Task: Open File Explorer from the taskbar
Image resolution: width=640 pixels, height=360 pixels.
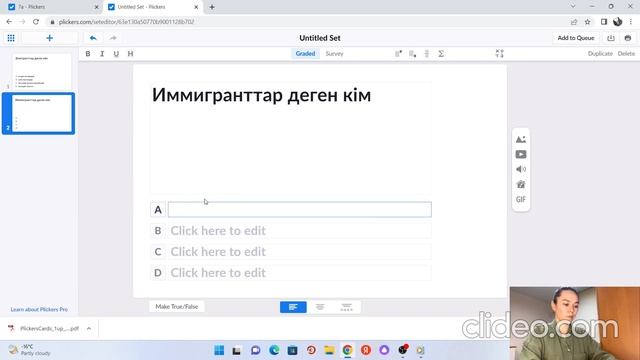Action: pyautogui.click(x=329, y=350)
